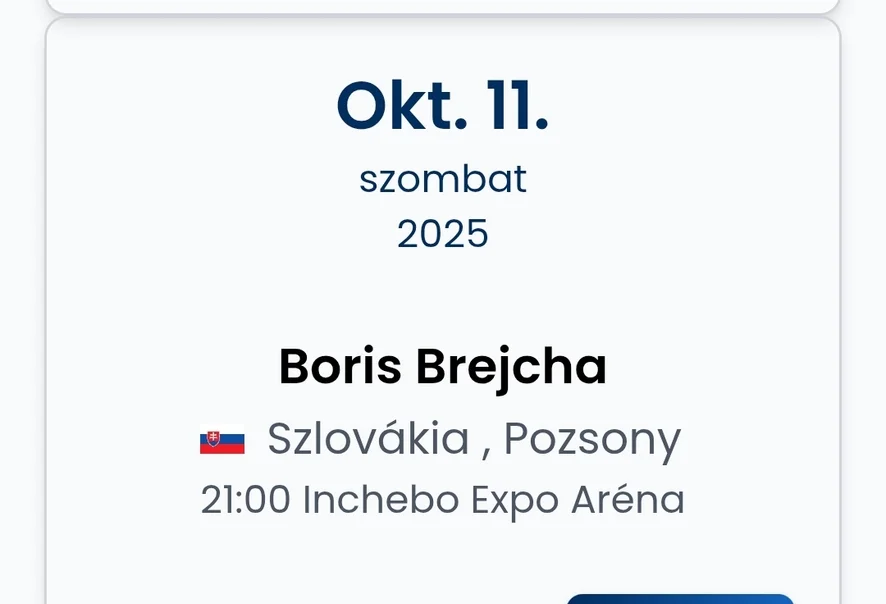Viewport: 886px width, 604px height.
Task: Click the word Boris in the title
Action: pyautogui.click(x=340, y=367)
